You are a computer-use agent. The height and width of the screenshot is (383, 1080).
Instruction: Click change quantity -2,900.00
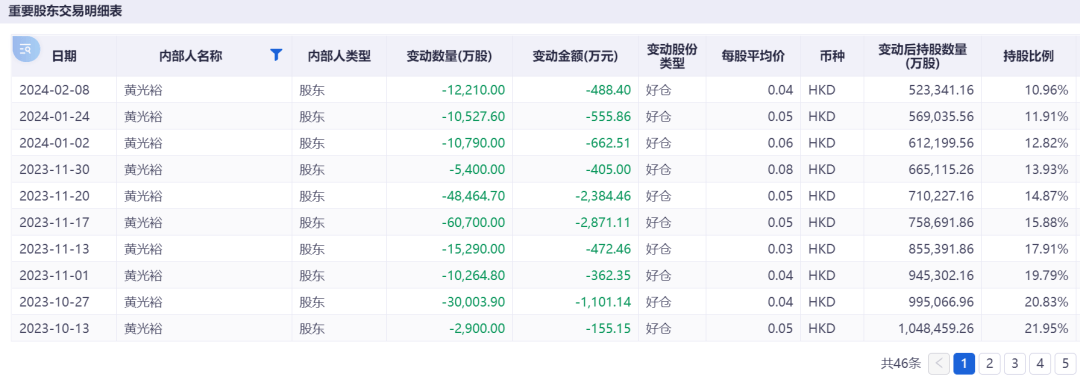477,329
